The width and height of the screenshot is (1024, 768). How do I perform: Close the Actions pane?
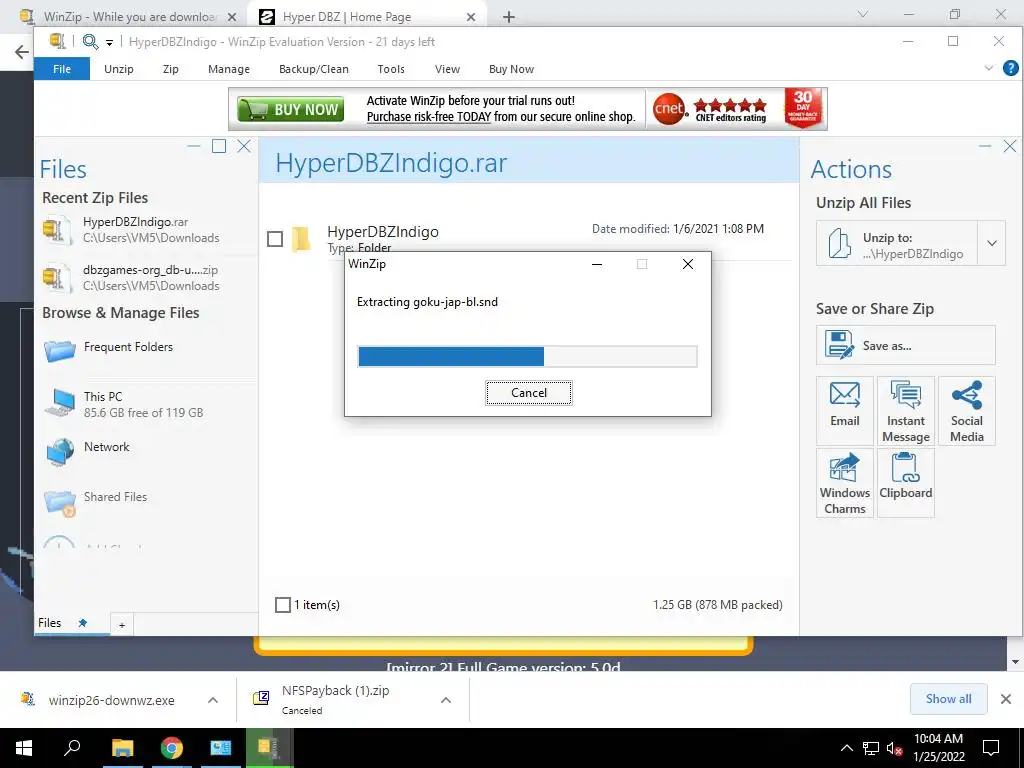(1010, 146)
